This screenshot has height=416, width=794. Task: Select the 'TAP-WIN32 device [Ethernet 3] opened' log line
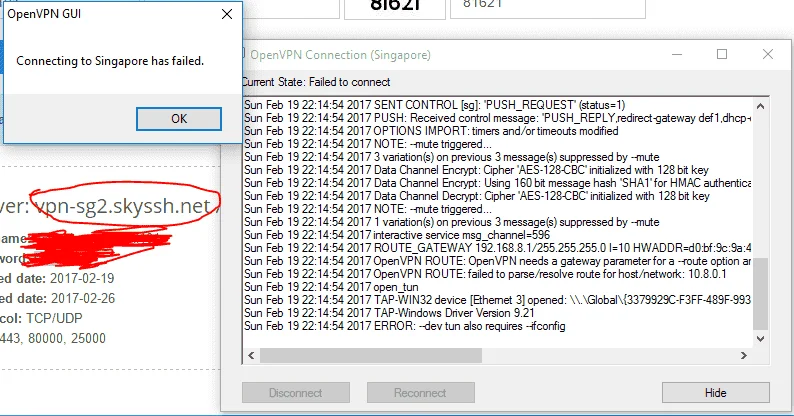(497, 300)
